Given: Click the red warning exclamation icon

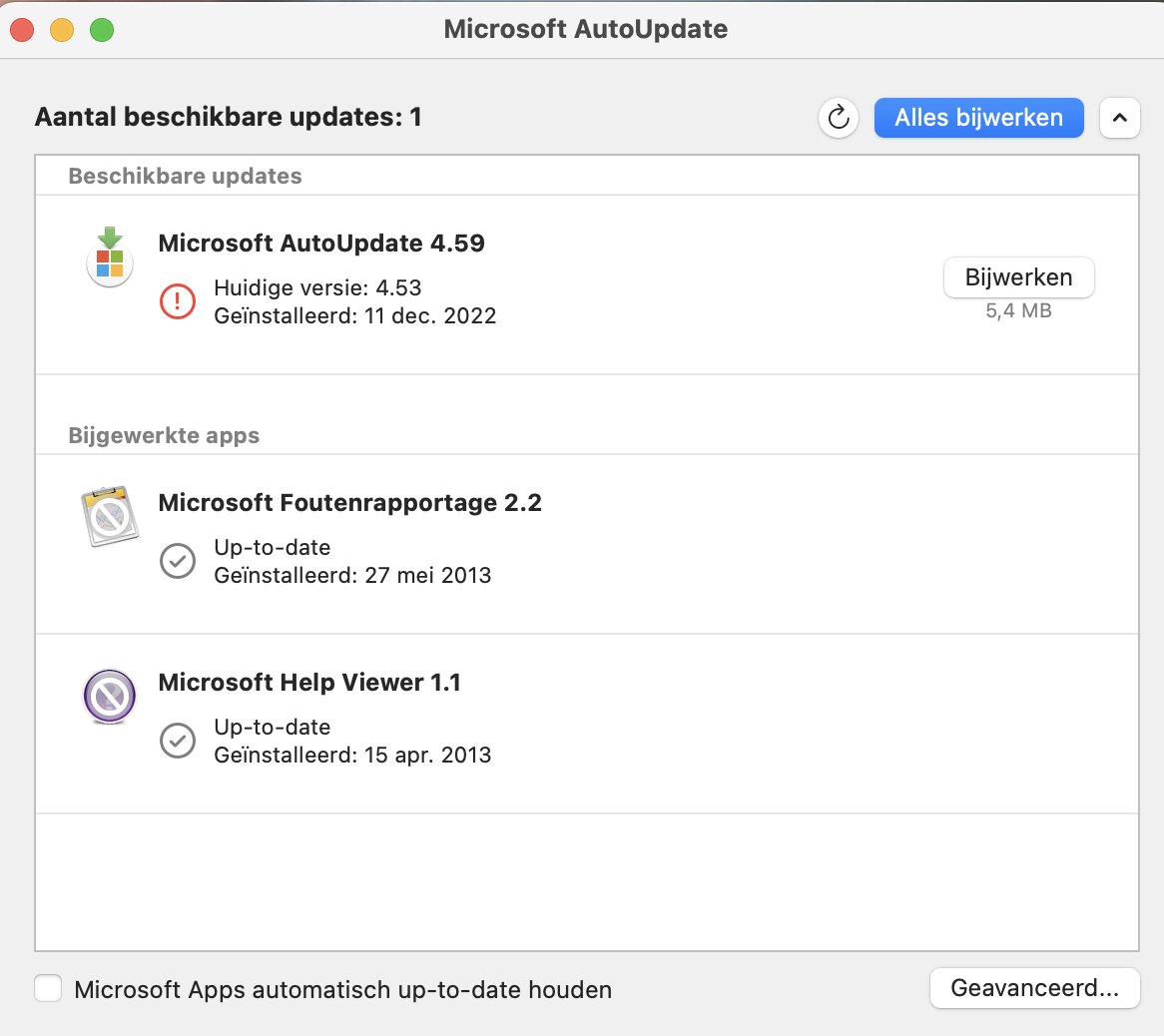Looking at the screenshot, I should 178,301.
